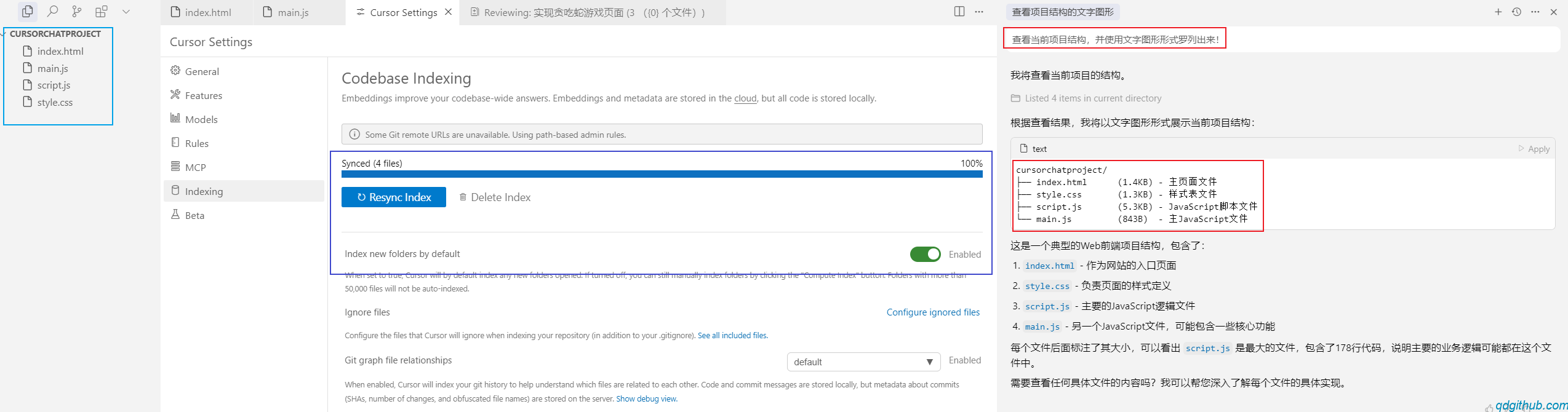Open style.css reference in chat list
This screenshot has height=412, width=1568.
pos(1047,286)
